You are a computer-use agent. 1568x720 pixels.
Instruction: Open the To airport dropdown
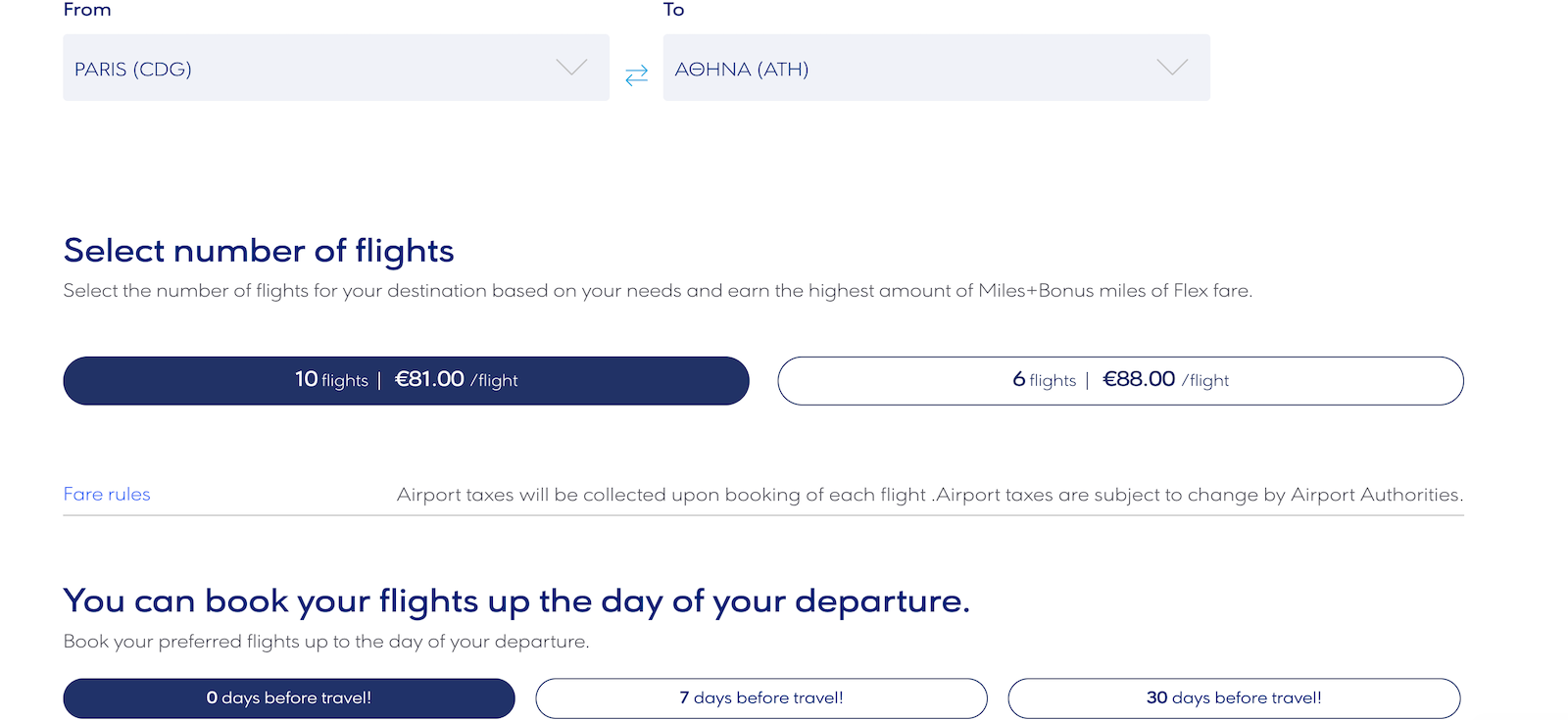[936, 68]
